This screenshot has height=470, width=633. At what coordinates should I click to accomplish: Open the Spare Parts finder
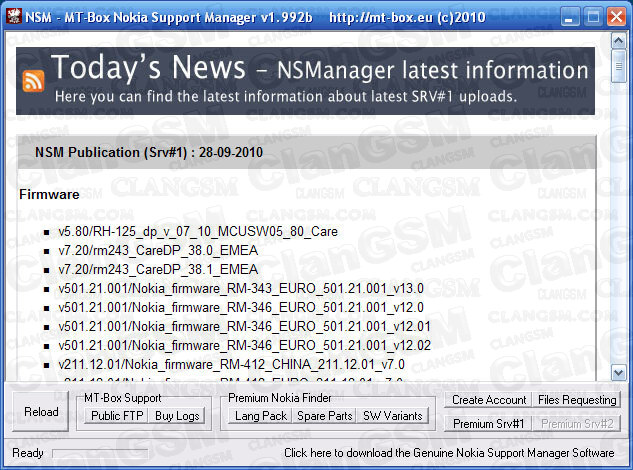click(324, 416)
